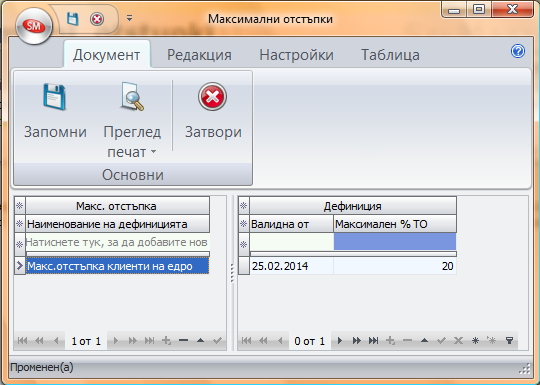Click right navigator filter funnel icon

509,341
